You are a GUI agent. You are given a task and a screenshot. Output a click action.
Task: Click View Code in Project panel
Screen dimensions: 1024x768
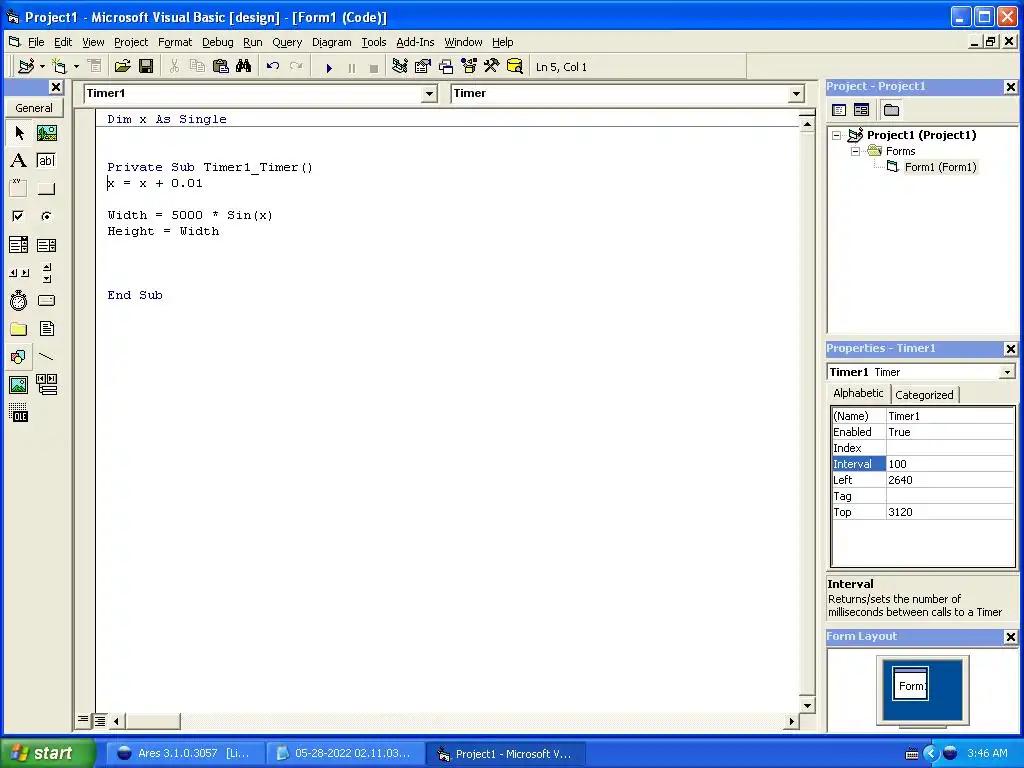point(839,110)
